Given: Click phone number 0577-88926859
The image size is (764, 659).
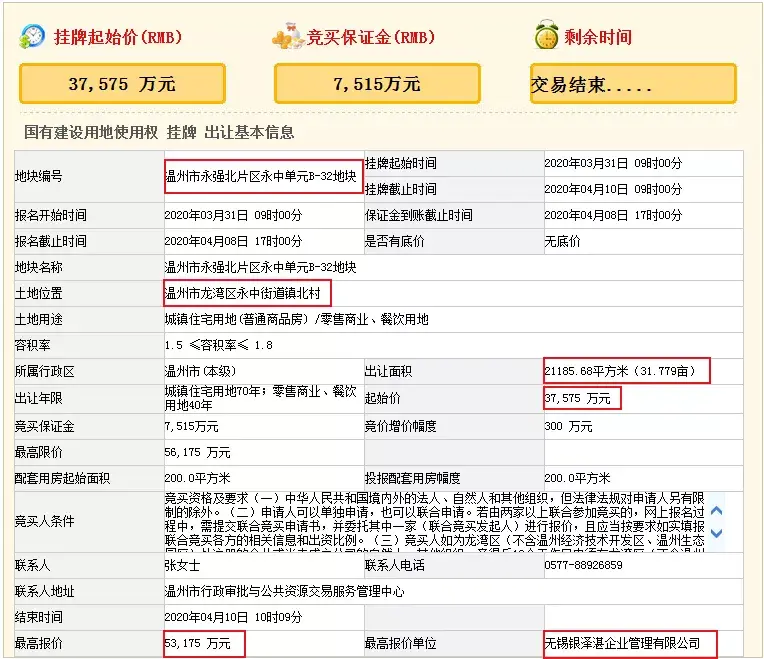Looking at the screenshot, I should click(583, 565).
